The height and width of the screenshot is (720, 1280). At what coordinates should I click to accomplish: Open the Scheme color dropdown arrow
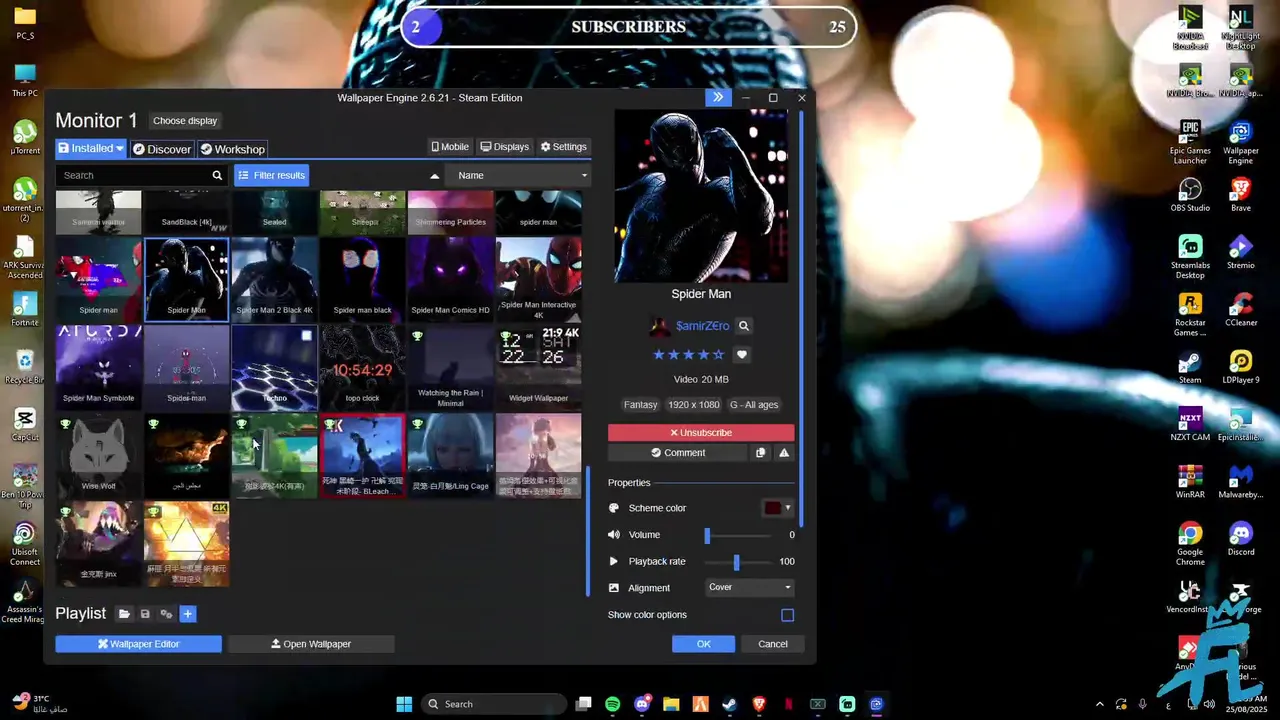(x=788, y=508)
